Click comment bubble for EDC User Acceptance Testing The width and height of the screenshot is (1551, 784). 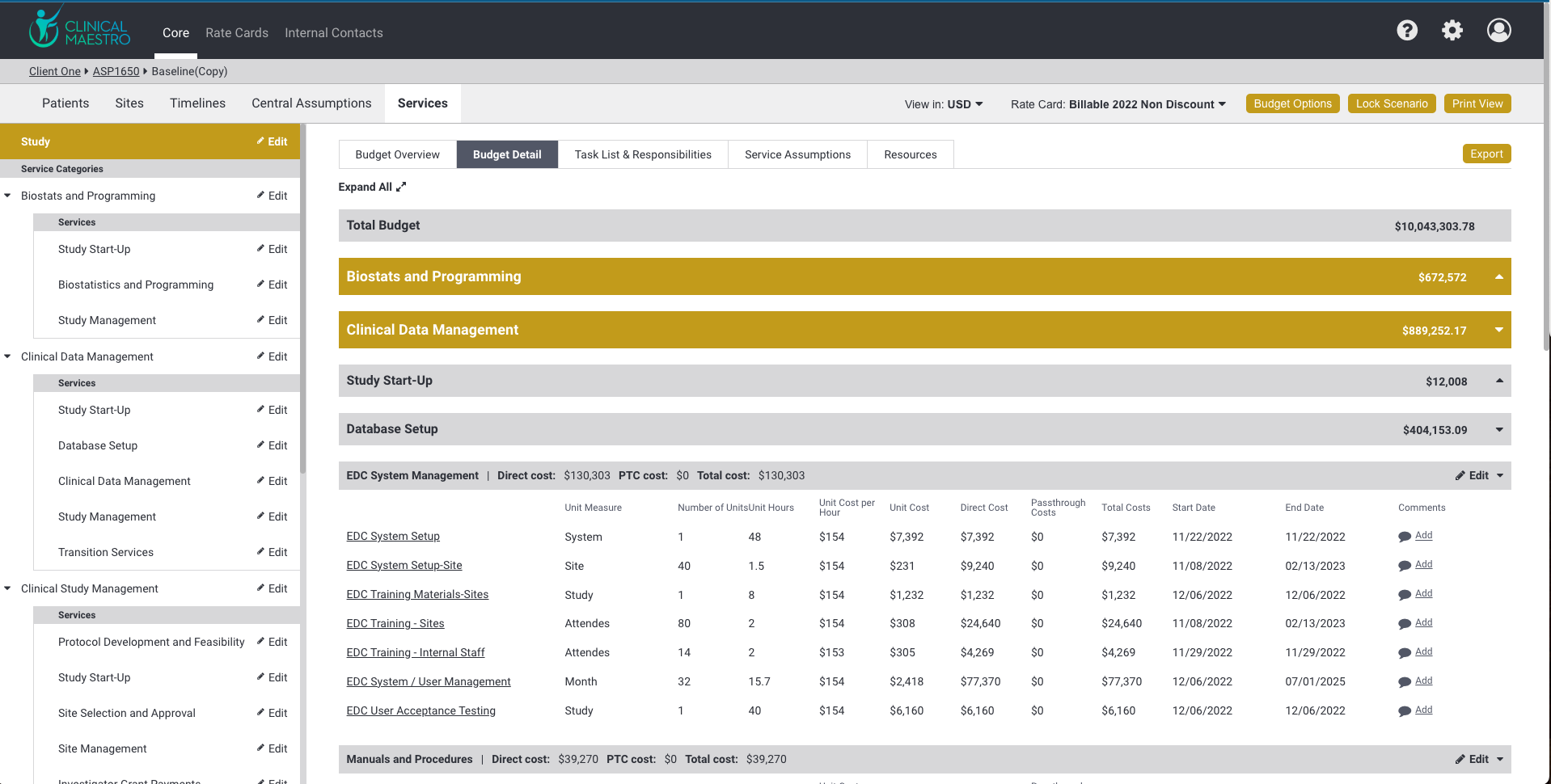[1404, 711]
